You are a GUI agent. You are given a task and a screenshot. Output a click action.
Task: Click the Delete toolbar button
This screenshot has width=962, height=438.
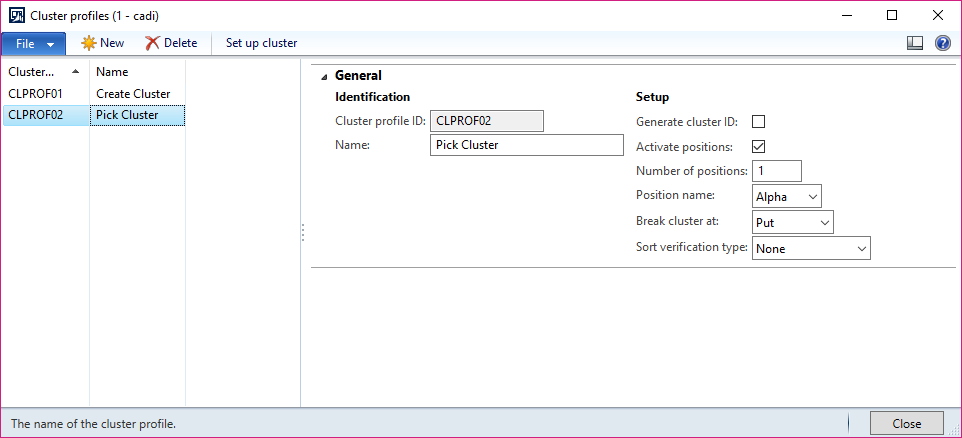pos(171,43)
